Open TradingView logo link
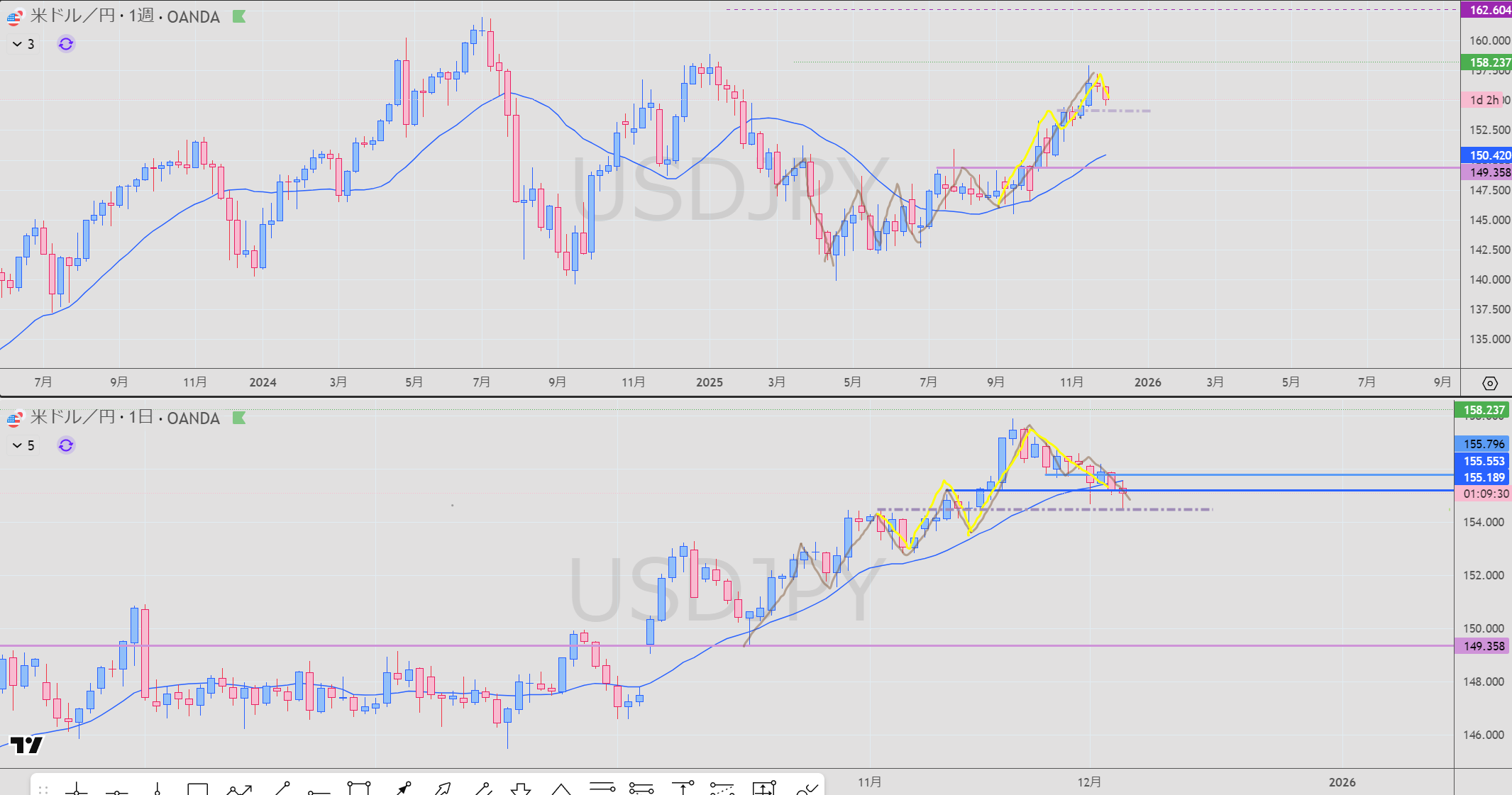 pos(27,745)
